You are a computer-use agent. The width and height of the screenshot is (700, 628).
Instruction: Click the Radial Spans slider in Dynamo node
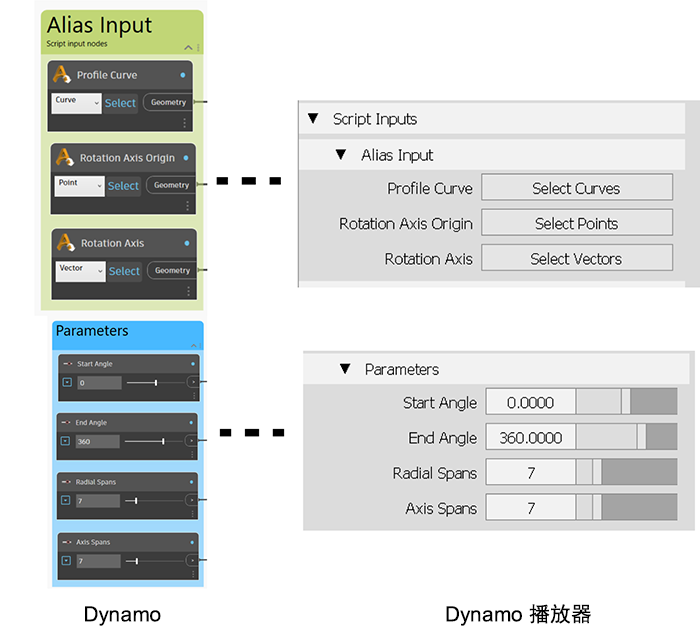pos(154,501)
